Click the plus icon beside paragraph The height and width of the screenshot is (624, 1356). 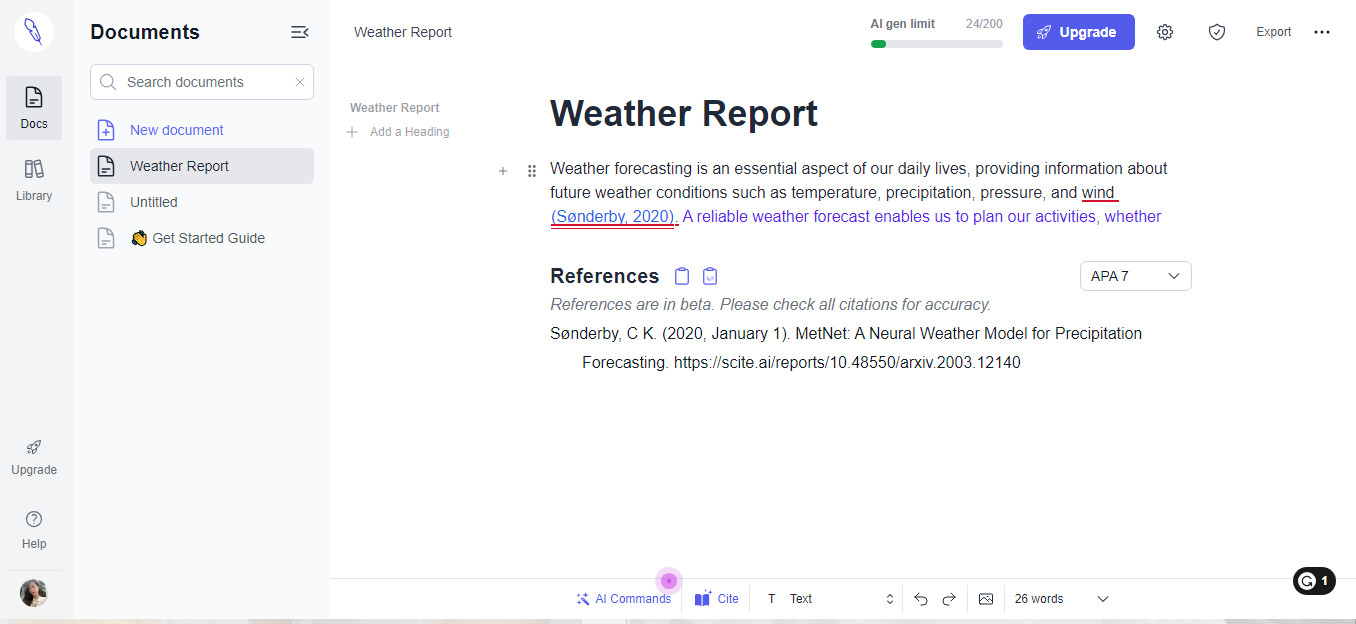(503, 171)
